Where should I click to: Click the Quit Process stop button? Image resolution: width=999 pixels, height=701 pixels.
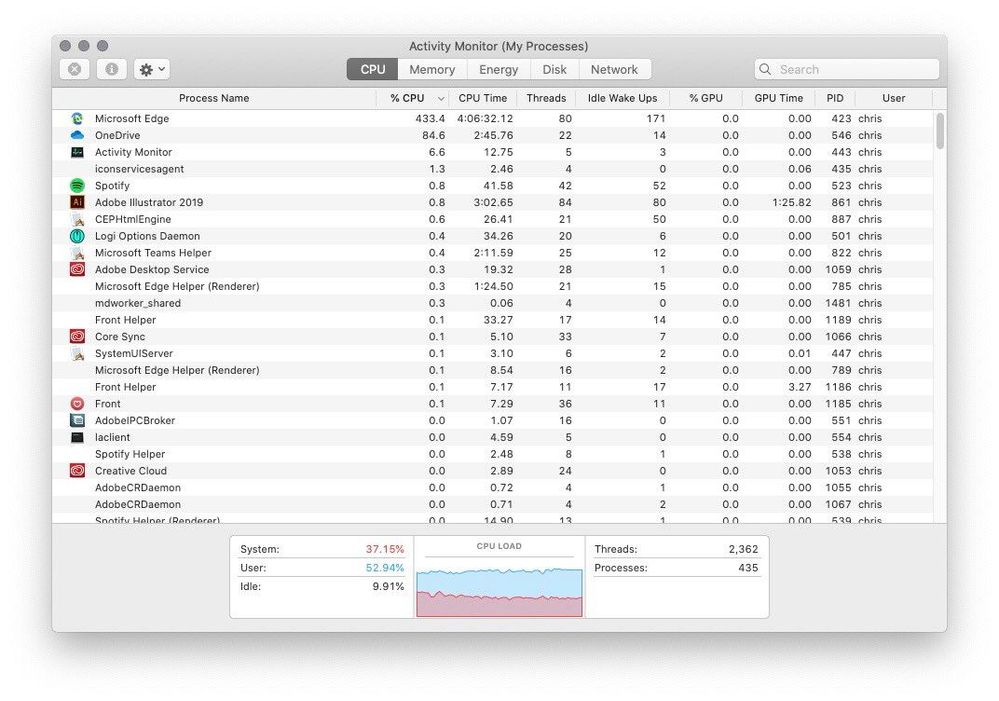click(x=75, y=69)
